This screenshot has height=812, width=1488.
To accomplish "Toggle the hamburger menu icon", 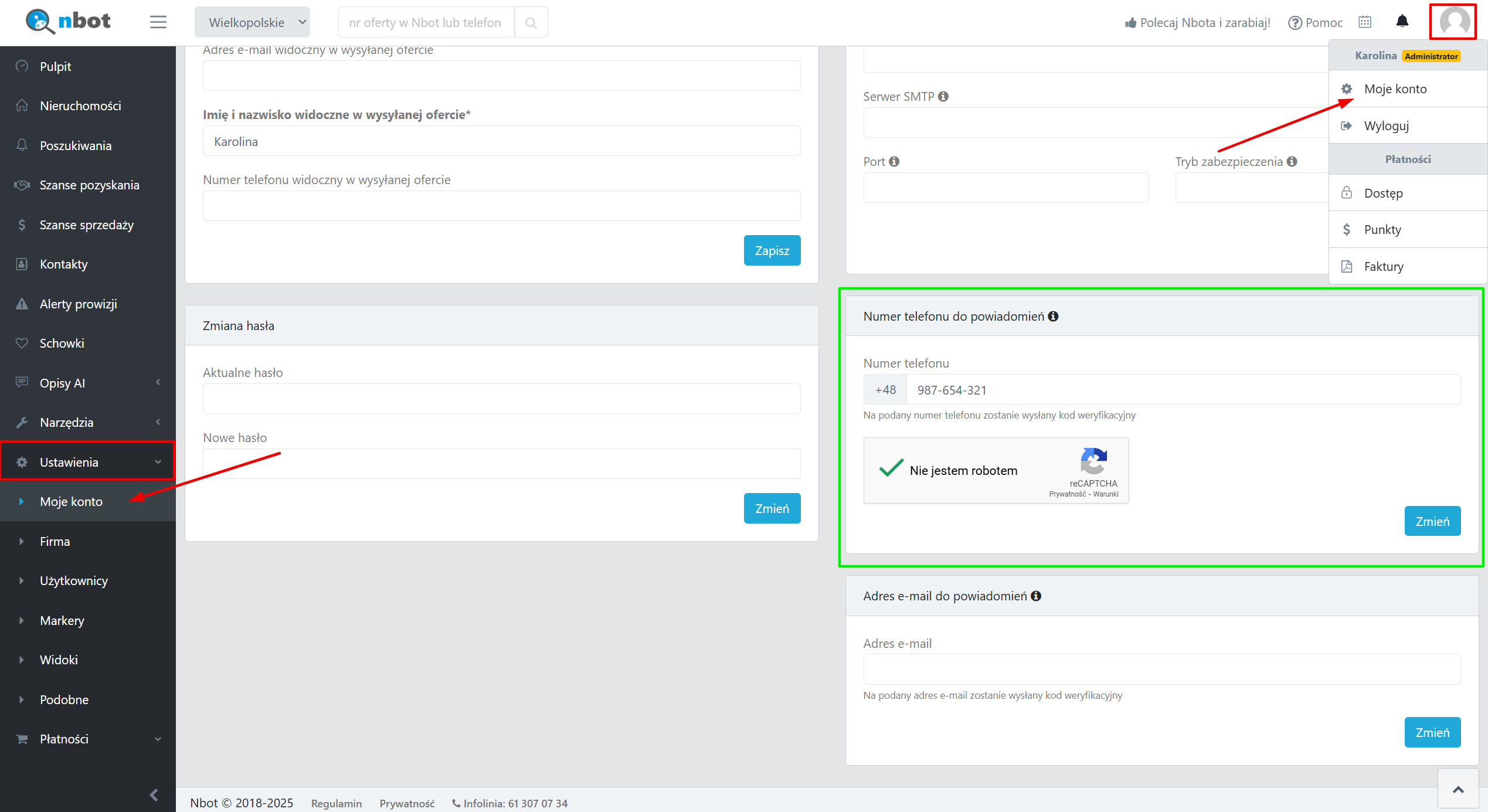I will [x=158, y=22].
